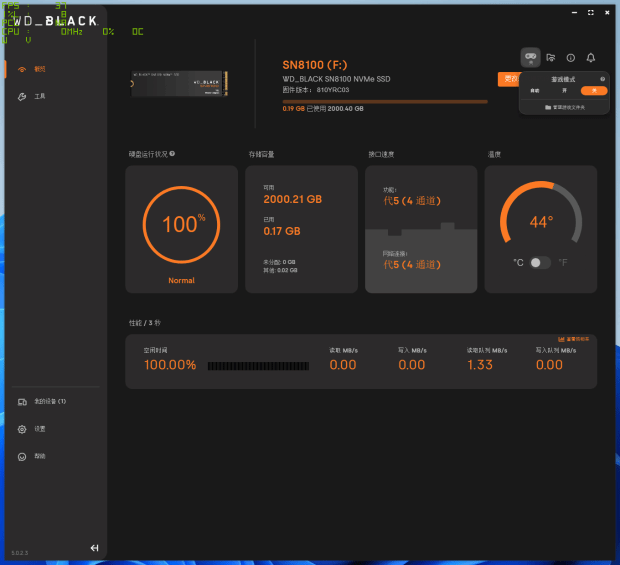Viewport: 620px width, 565px height.
Task: Close the WD_BLACK Dashboard window
Action: pyautogui.click(x=607, y=13)
